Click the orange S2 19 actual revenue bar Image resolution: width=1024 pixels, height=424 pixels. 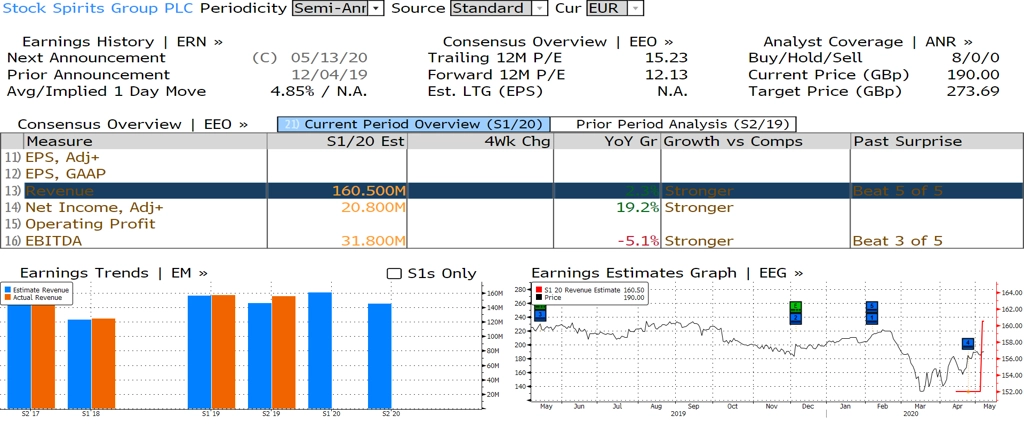coord(283,353)
